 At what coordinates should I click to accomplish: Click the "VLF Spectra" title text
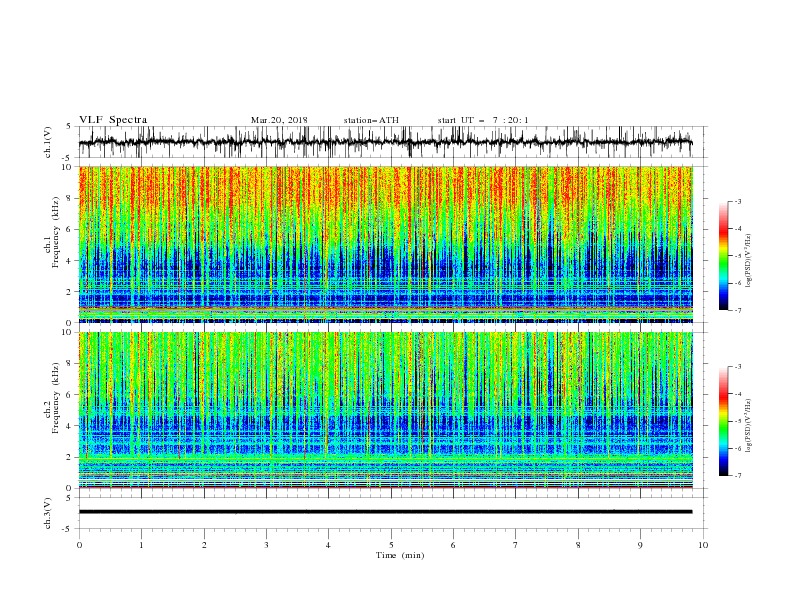(113, 120)
